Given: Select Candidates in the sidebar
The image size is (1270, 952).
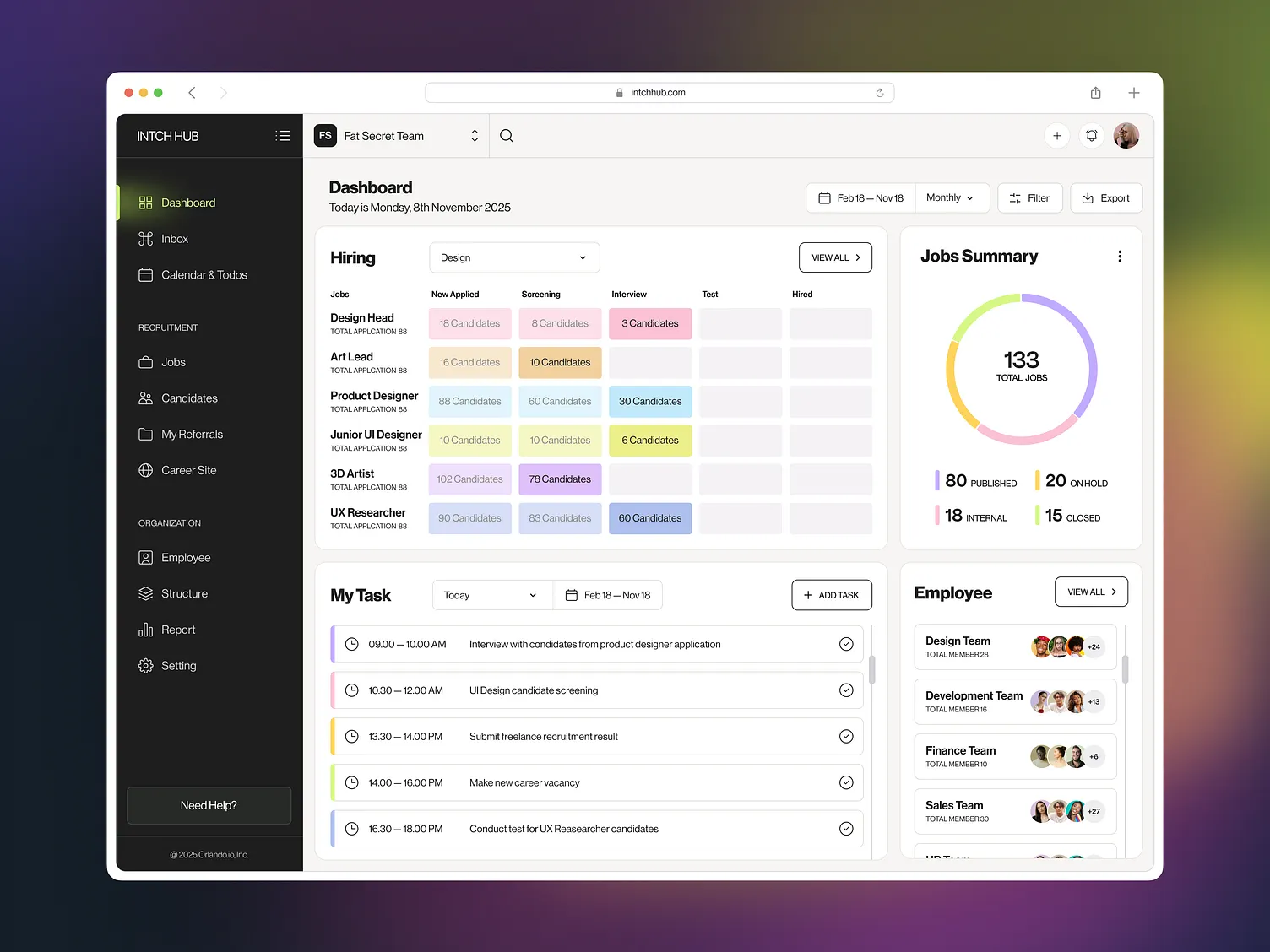Looking at the screenshot, I should (188, 398).
